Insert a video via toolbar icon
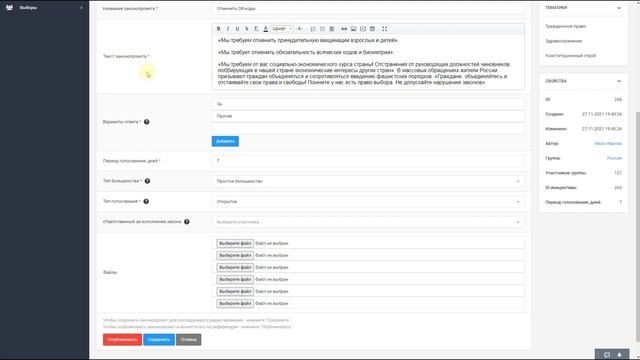 363,29
